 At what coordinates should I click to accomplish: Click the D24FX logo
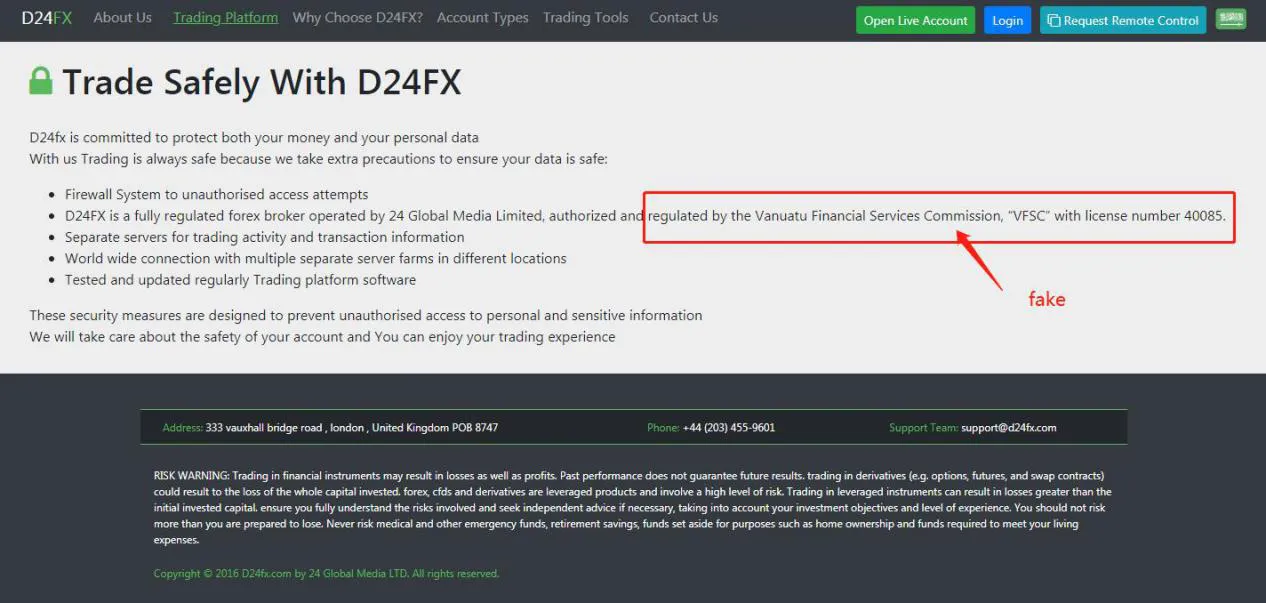click(x=47, y=18)
